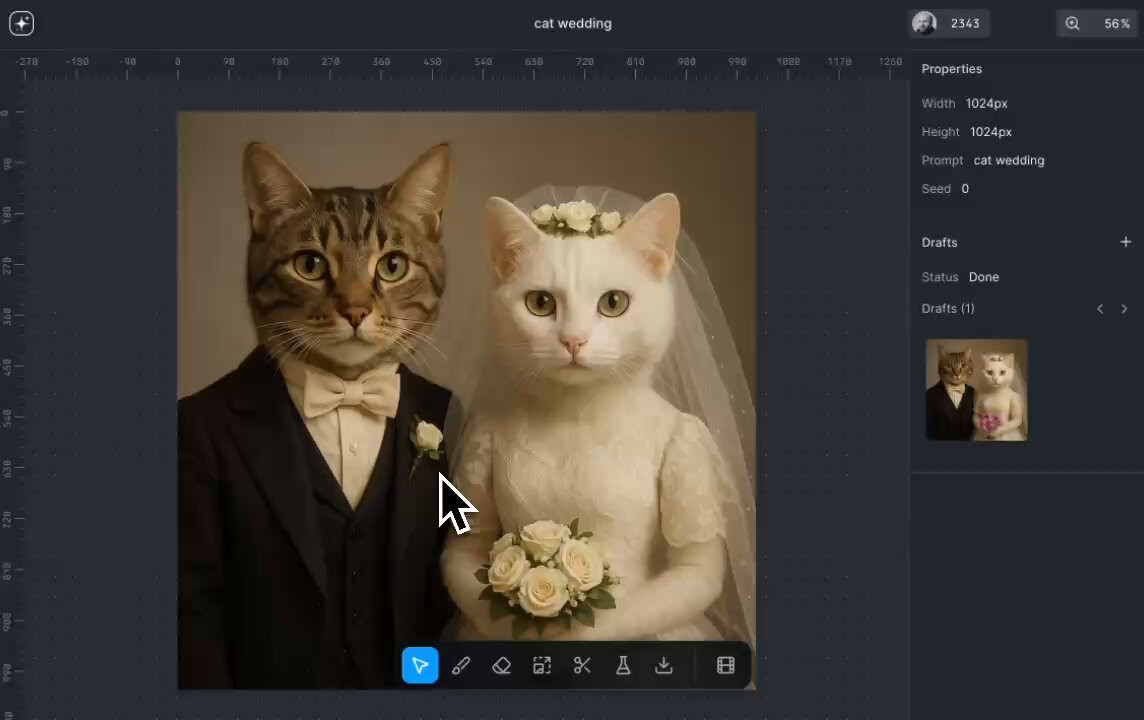Click the sparkle app logo

point(21,23)
